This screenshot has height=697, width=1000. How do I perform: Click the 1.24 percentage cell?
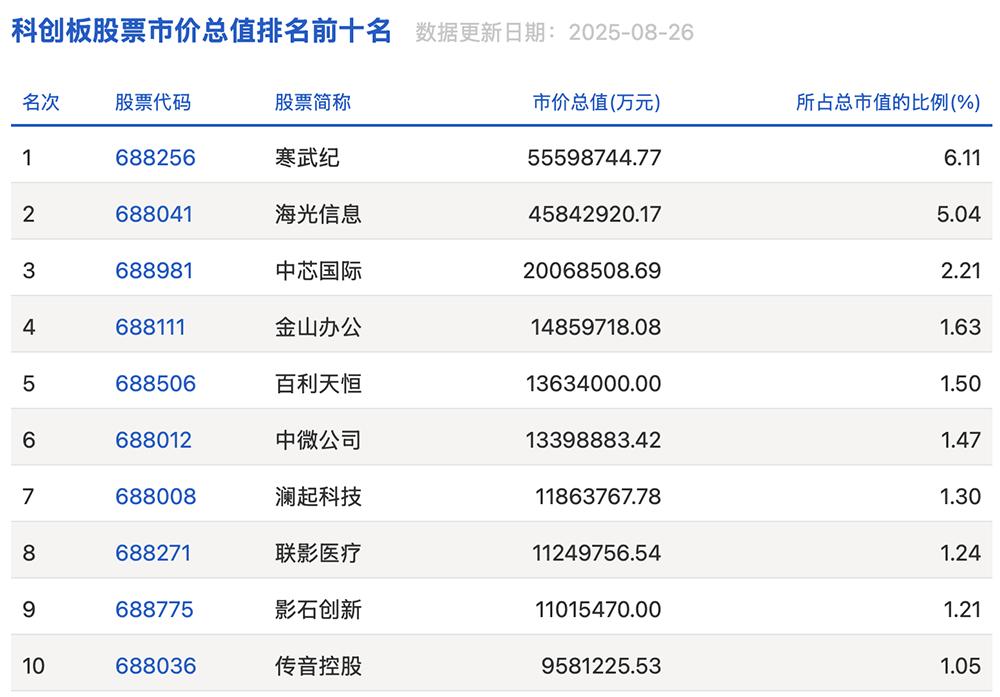pyautogui.click(x=960, y=553)
